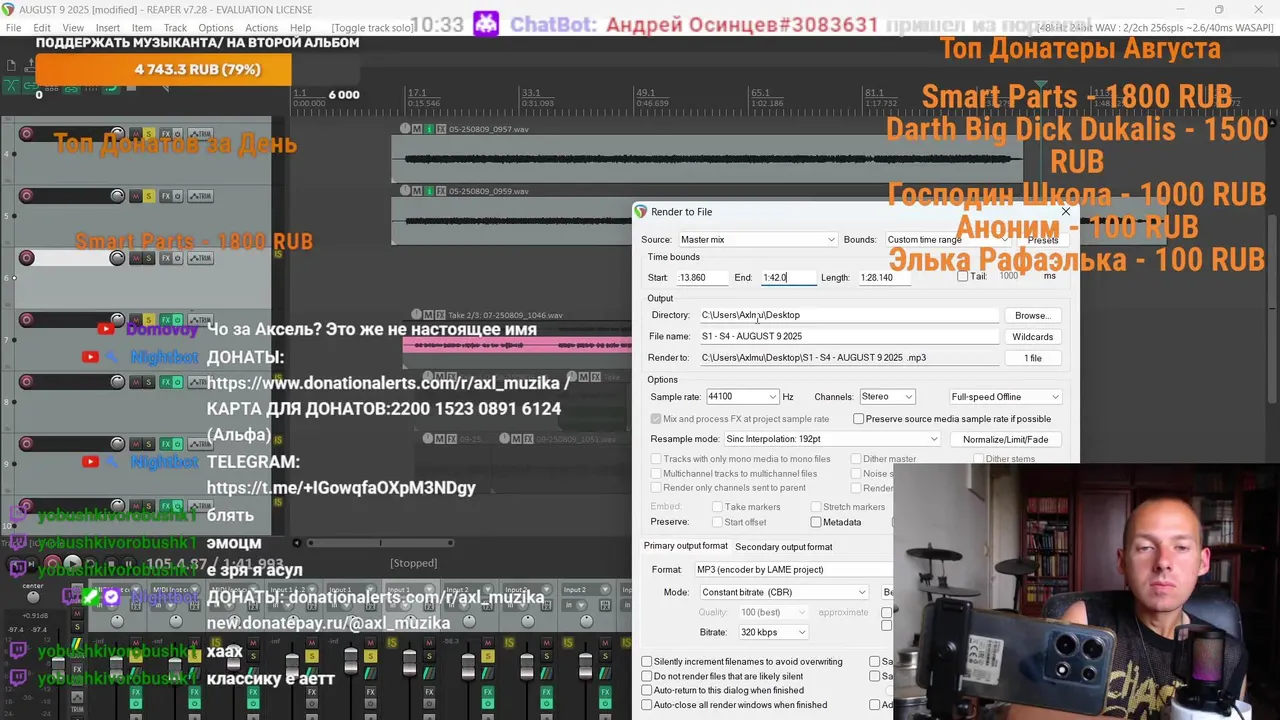Open the Bitrate 320 kbps dropdown
The image size is (1280, 720).
pos(773,632)
